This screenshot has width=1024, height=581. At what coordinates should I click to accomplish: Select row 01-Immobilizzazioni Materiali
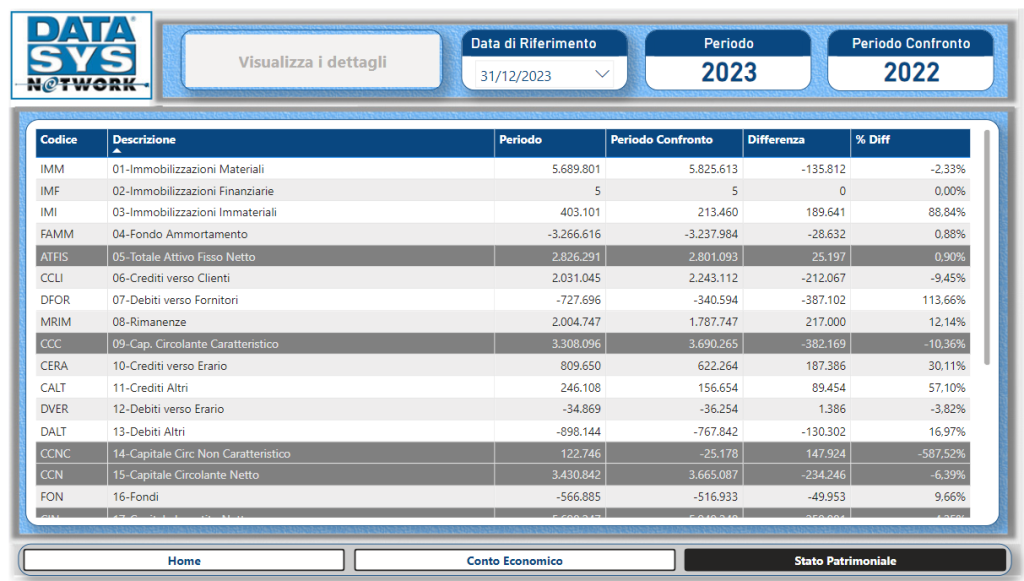click(x=188, y=170)
